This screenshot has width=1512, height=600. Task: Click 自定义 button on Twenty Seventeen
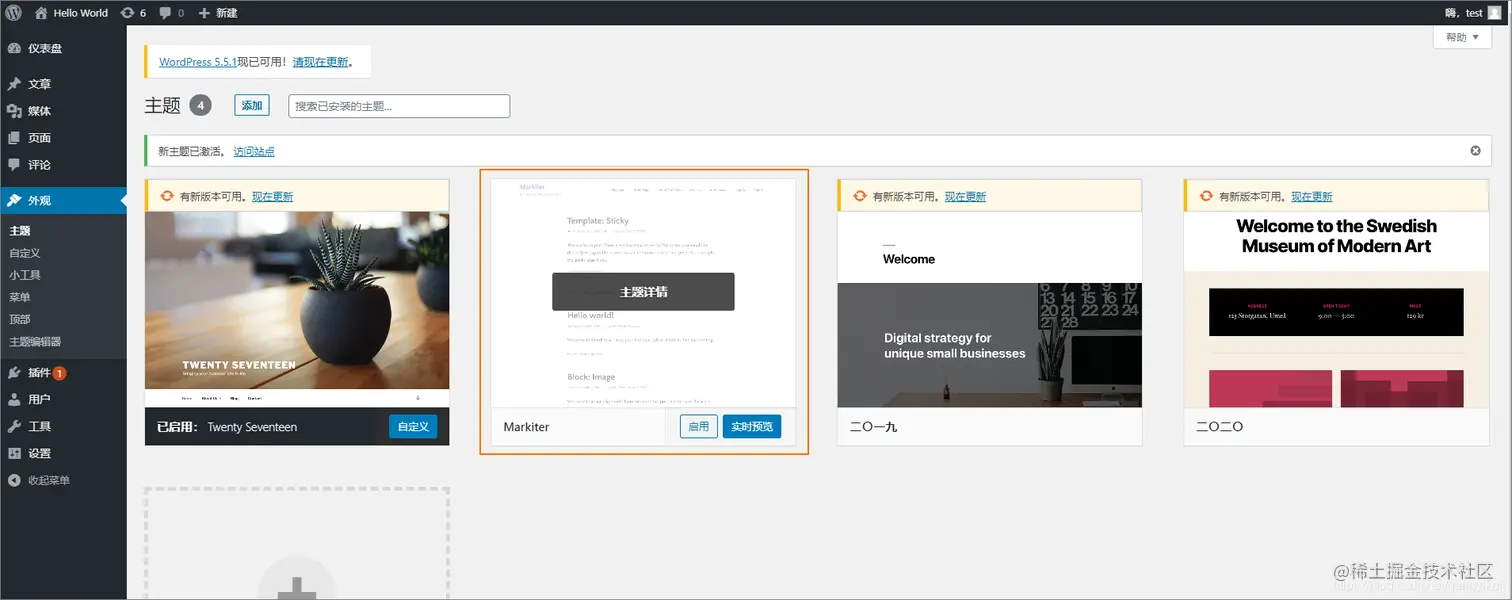[413, 427]
